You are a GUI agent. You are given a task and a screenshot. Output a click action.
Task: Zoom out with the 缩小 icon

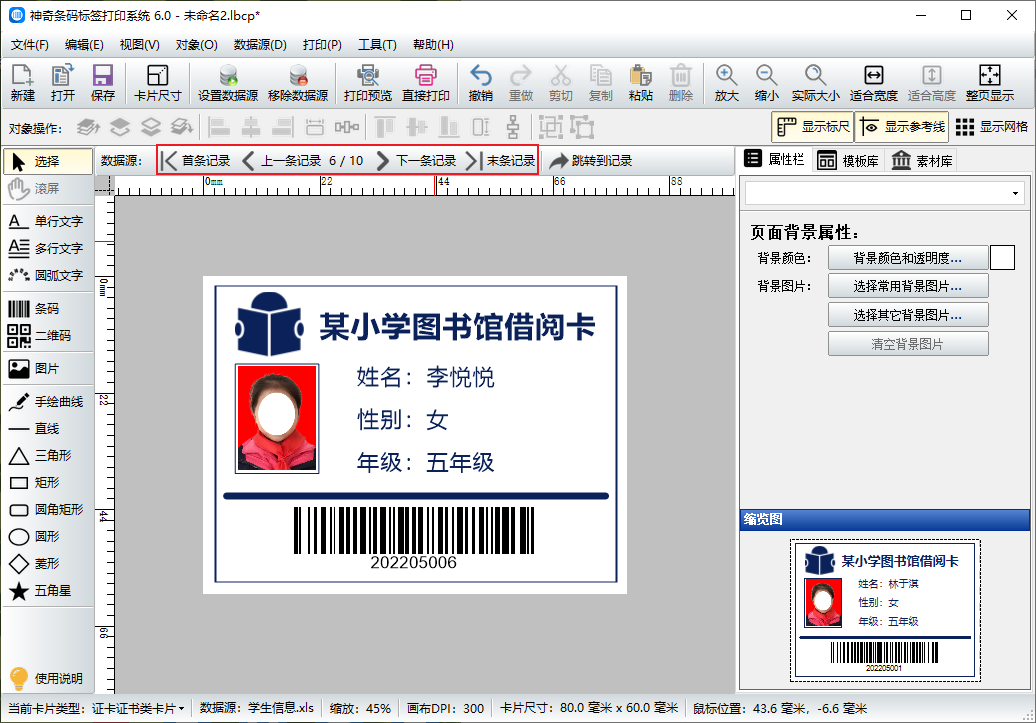tap(766, 83)
